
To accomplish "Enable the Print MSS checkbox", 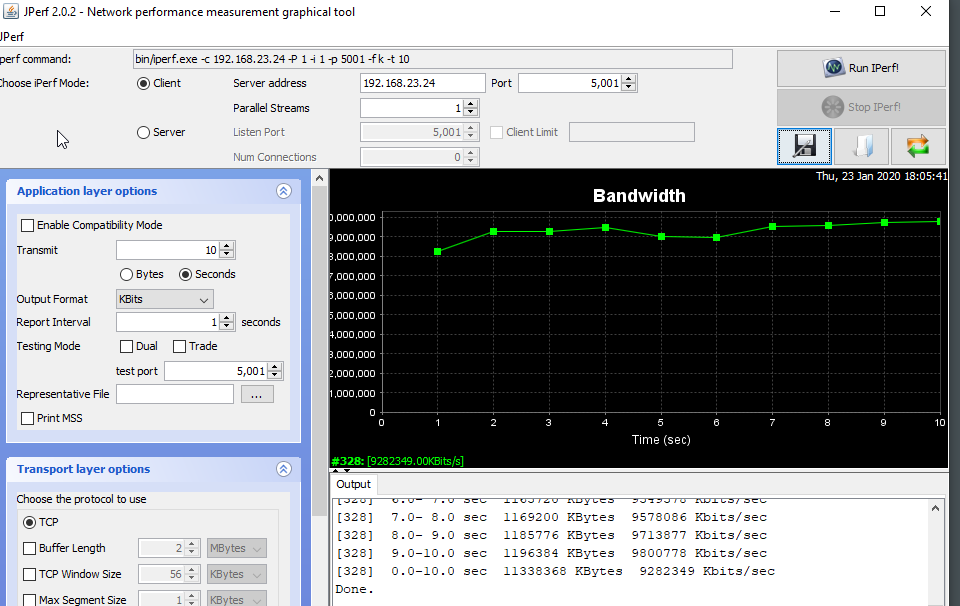I will click(x=28, y=418).
